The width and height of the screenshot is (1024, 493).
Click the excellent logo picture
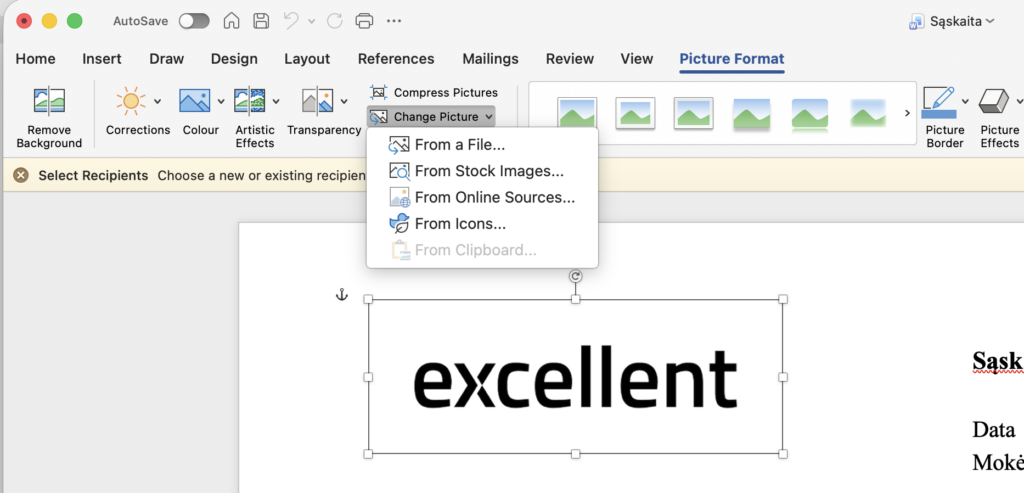[x=575, y=377]
